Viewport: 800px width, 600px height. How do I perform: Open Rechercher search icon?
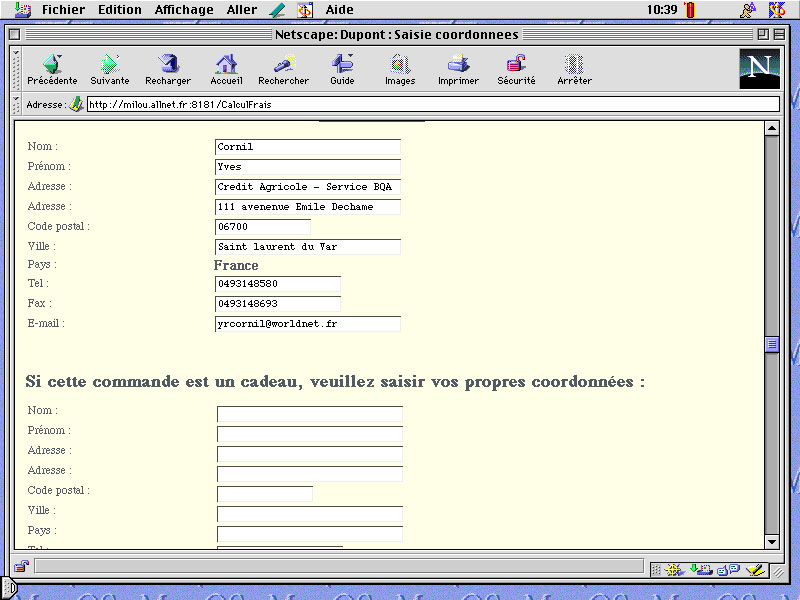click(x=283, y=64)
